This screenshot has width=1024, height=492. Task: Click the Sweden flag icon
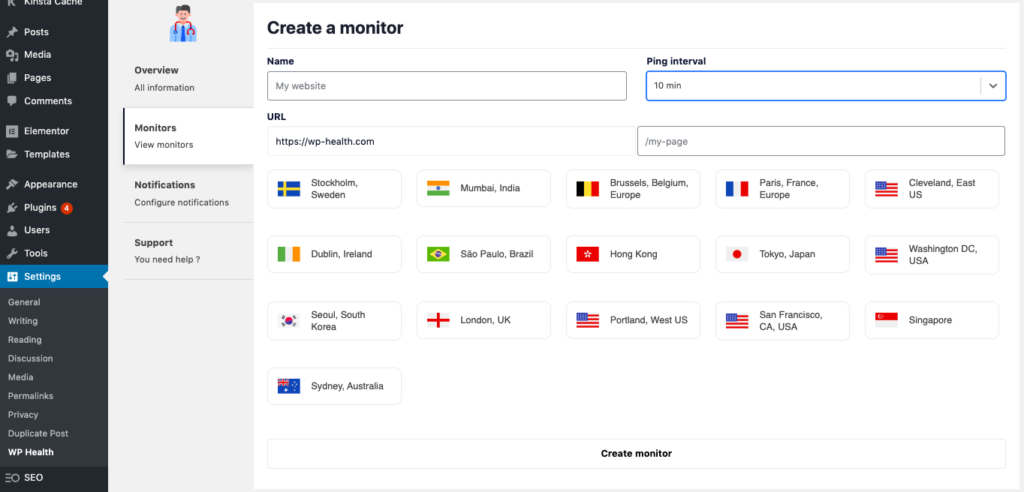(x=289, y=189)
